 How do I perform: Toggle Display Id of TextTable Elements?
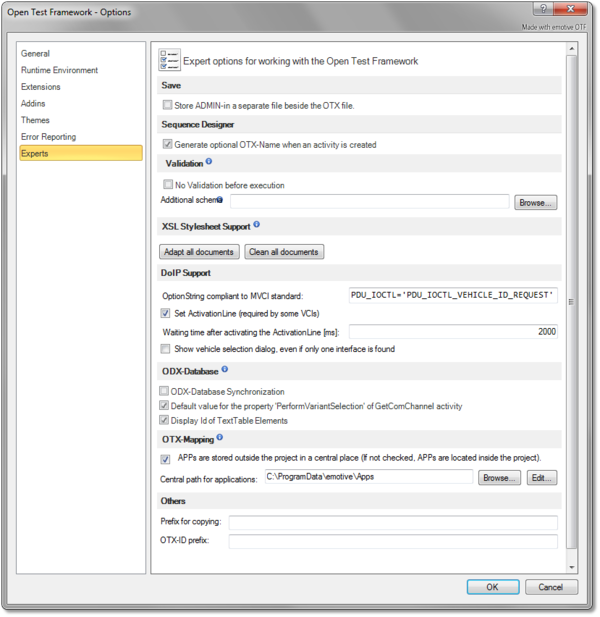(165, 420)
